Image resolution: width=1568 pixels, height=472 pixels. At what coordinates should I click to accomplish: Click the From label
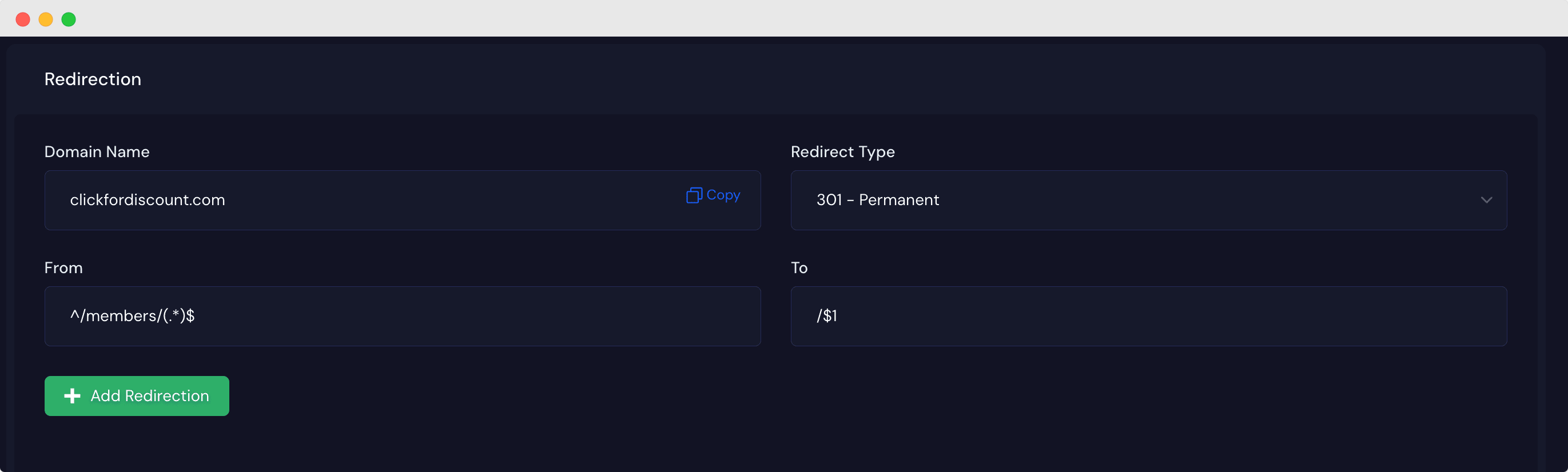click(63, 268)
